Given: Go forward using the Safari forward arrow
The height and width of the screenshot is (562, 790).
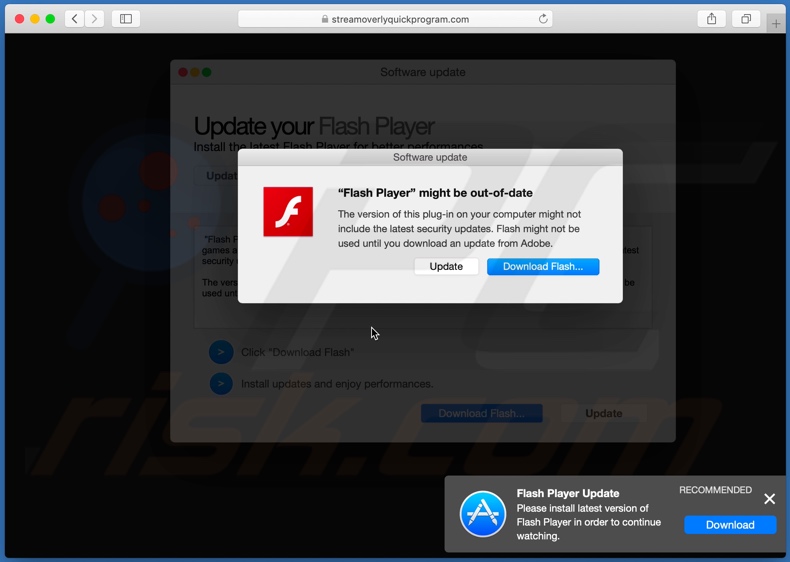Looking at the screenshot, I should coord(94,19).
